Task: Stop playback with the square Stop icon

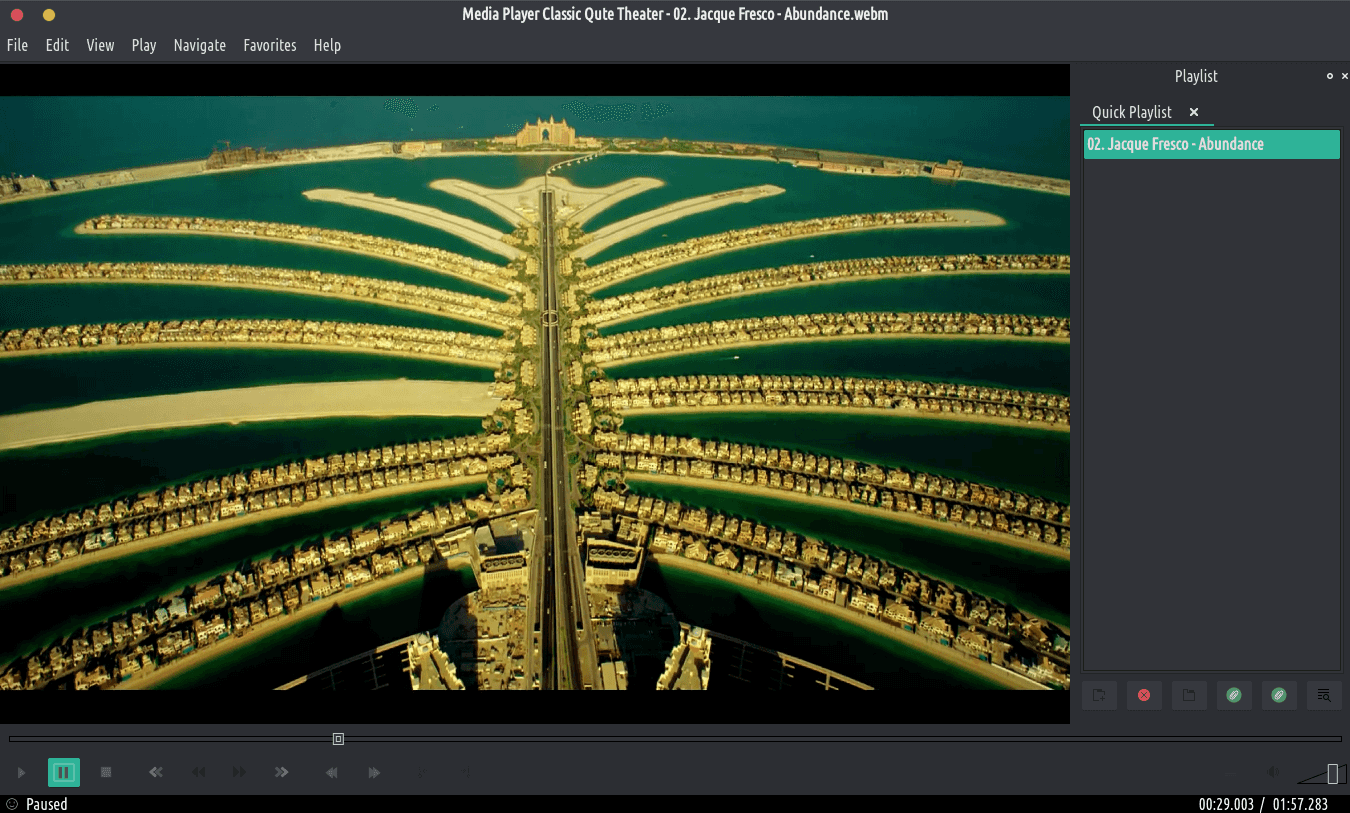Action: point(106,772)
